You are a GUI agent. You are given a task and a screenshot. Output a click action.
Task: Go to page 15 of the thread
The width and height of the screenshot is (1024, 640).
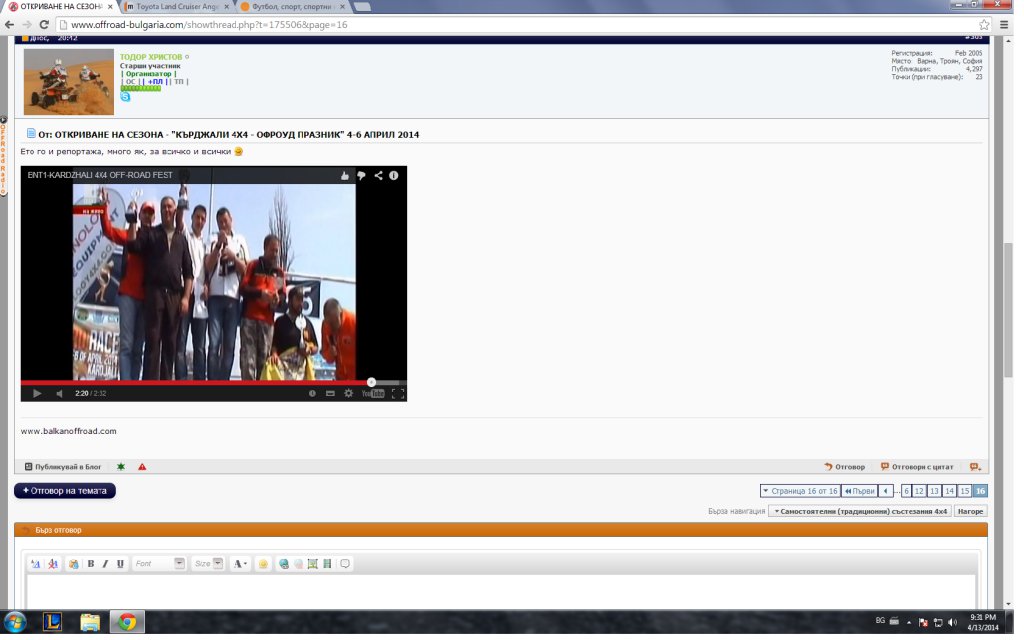point(964,491)
